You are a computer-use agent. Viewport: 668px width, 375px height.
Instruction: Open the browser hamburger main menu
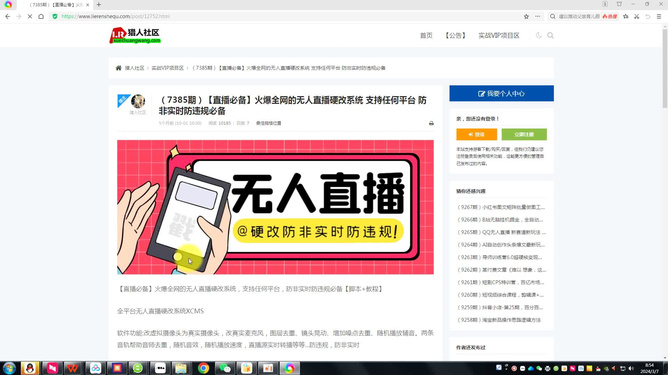point(659,16)
